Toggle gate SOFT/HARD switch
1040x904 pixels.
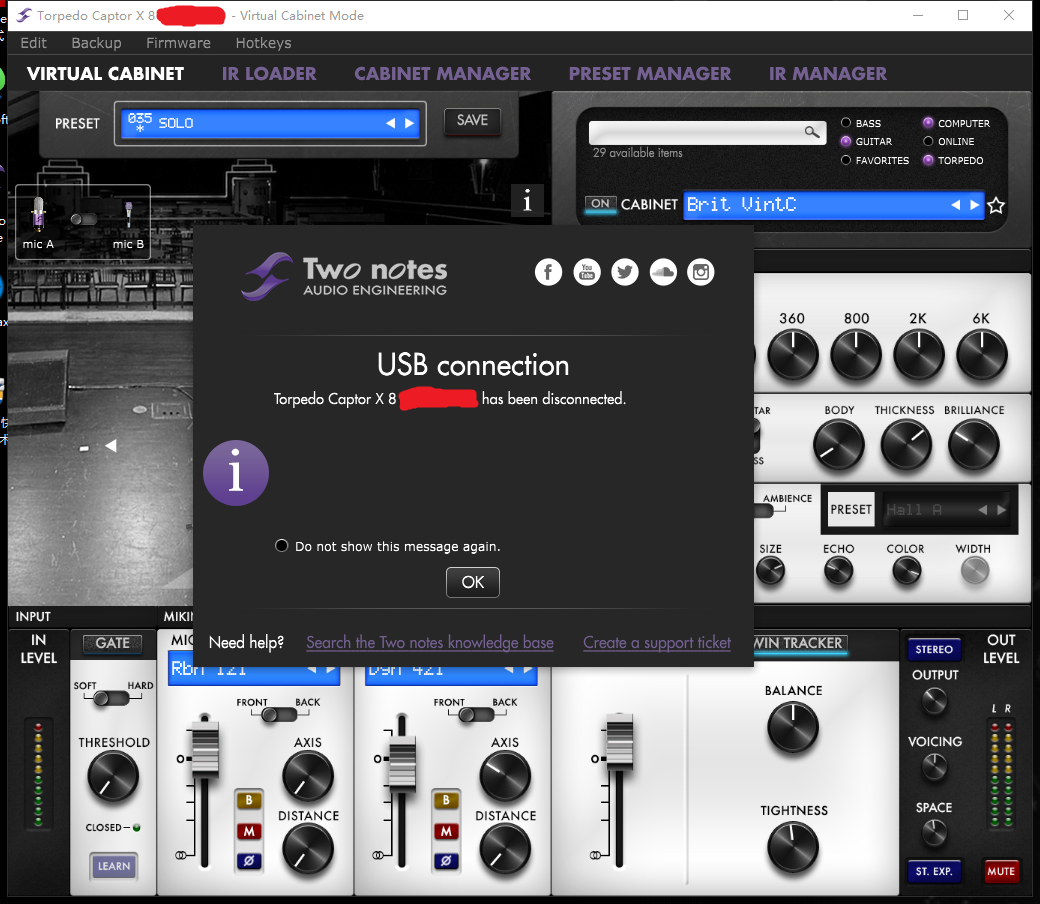tap(111, 698)
